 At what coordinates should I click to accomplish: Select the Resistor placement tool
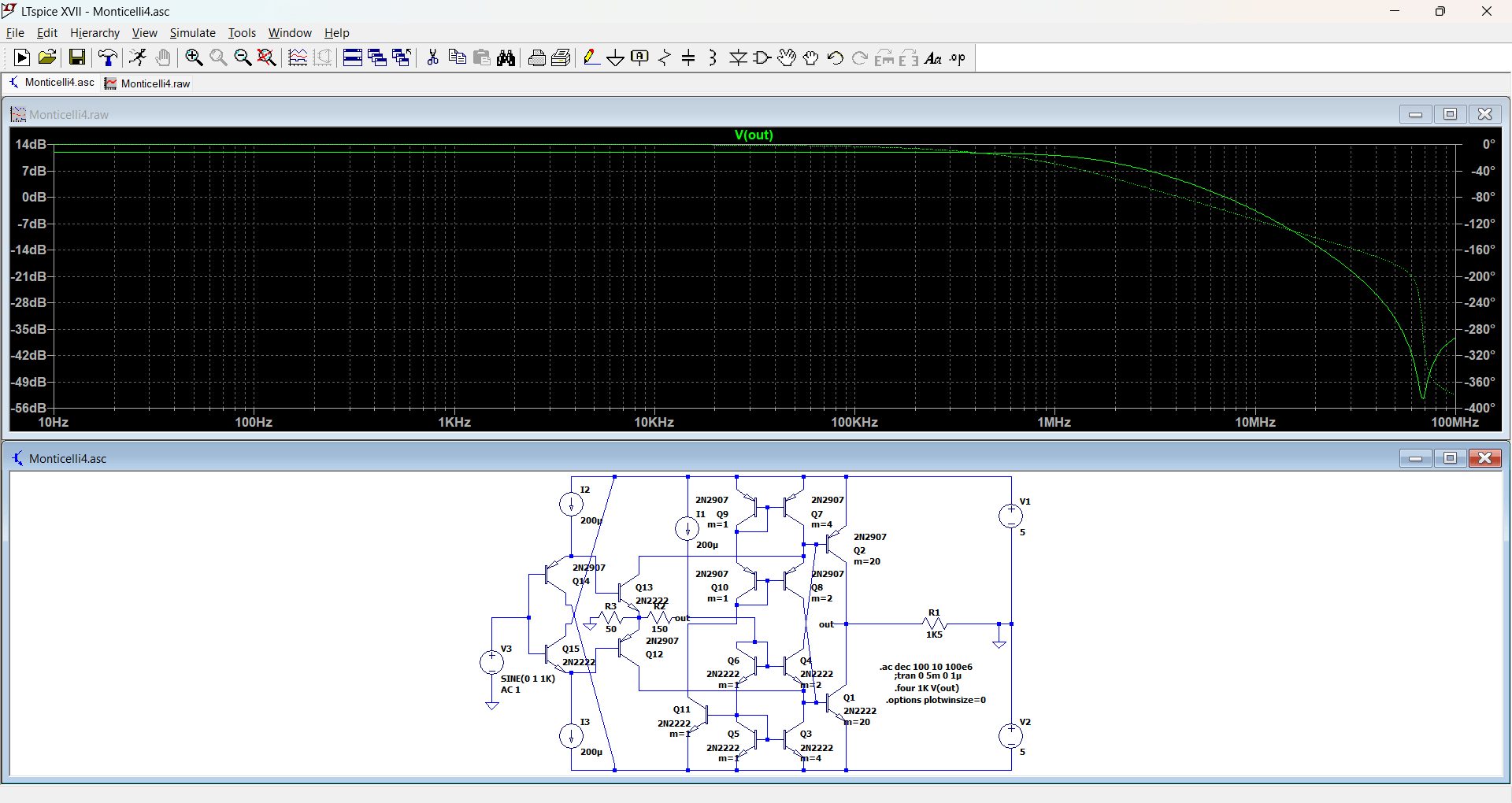(665, 57)
